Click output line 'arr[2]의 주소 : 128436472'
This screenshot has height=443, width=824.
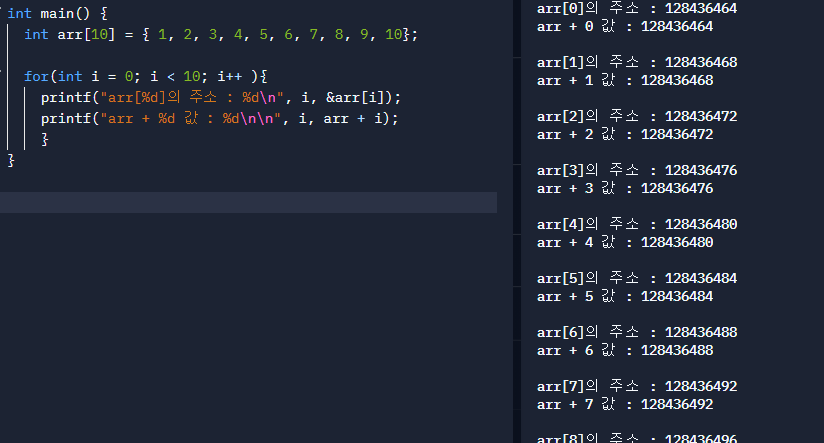tap(637, 116)
